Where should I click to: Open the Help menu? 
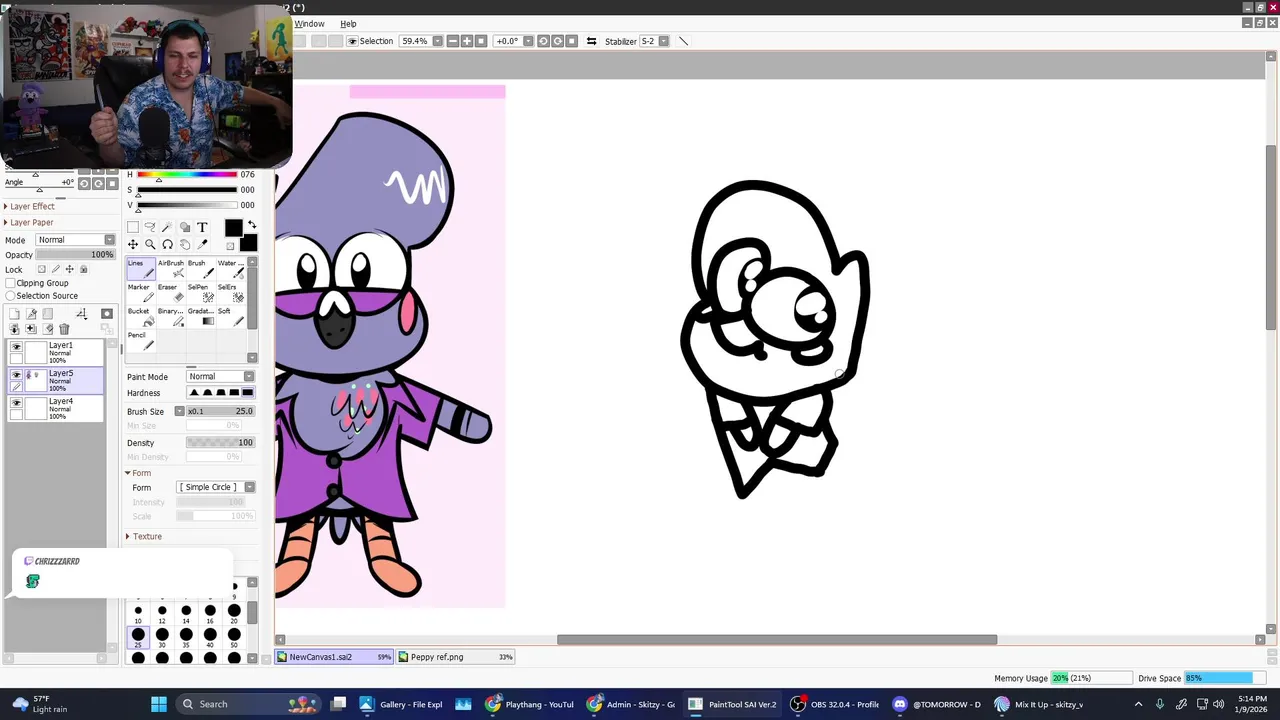point(348,24)
